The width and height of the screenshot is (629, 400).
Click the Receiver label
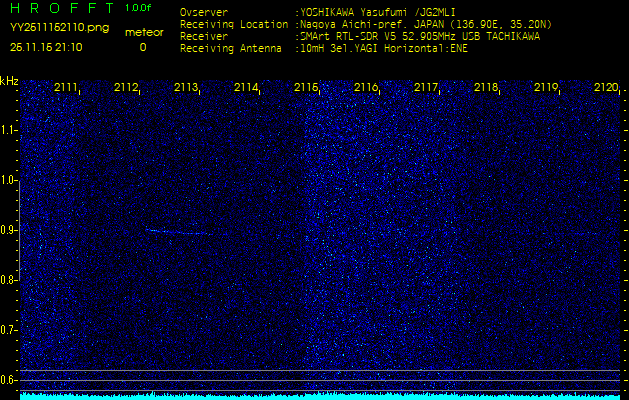pyautogui.click(x=204, y=37)
